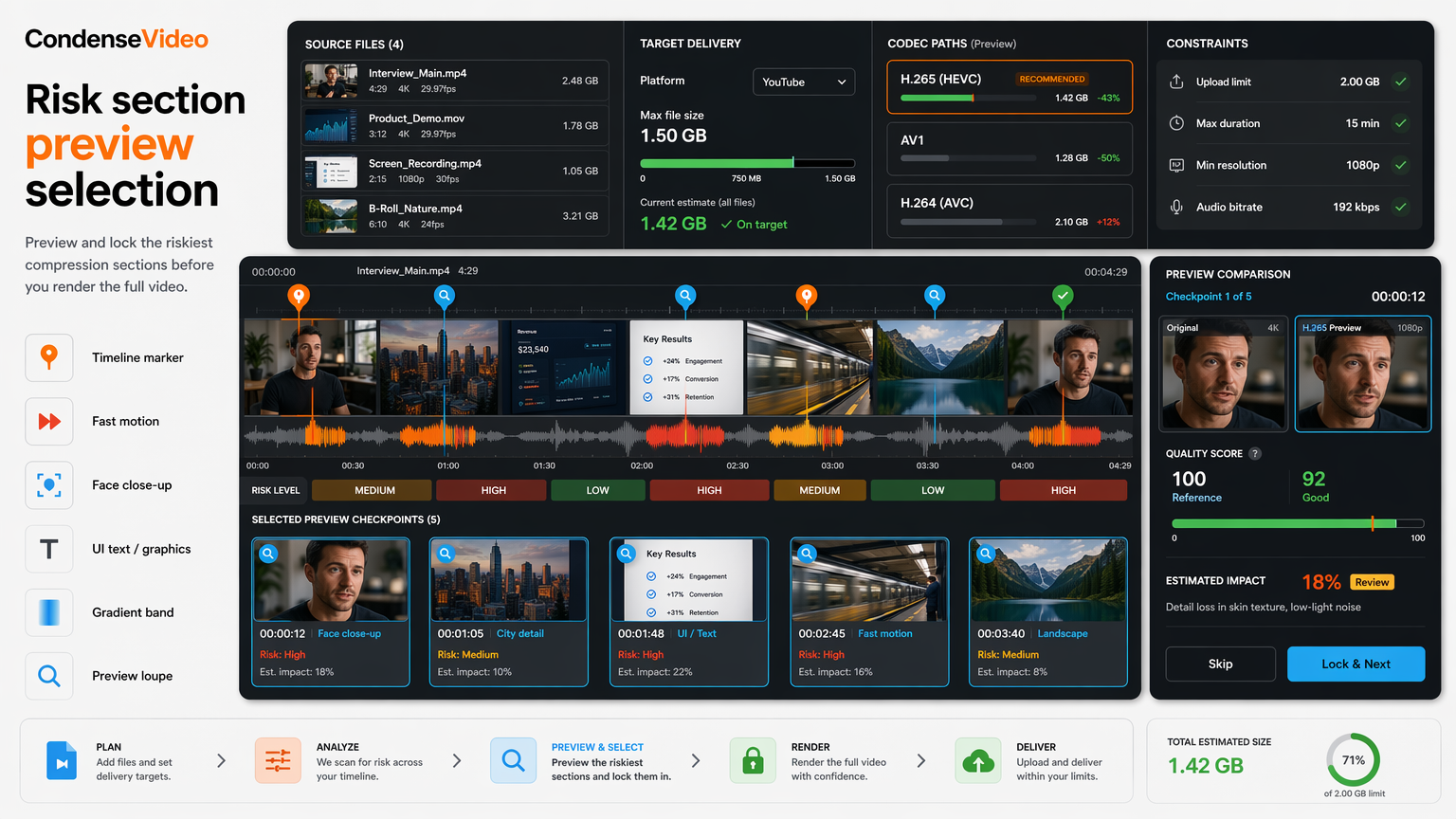Click the quality score slider bar

tap(1298, 523)
